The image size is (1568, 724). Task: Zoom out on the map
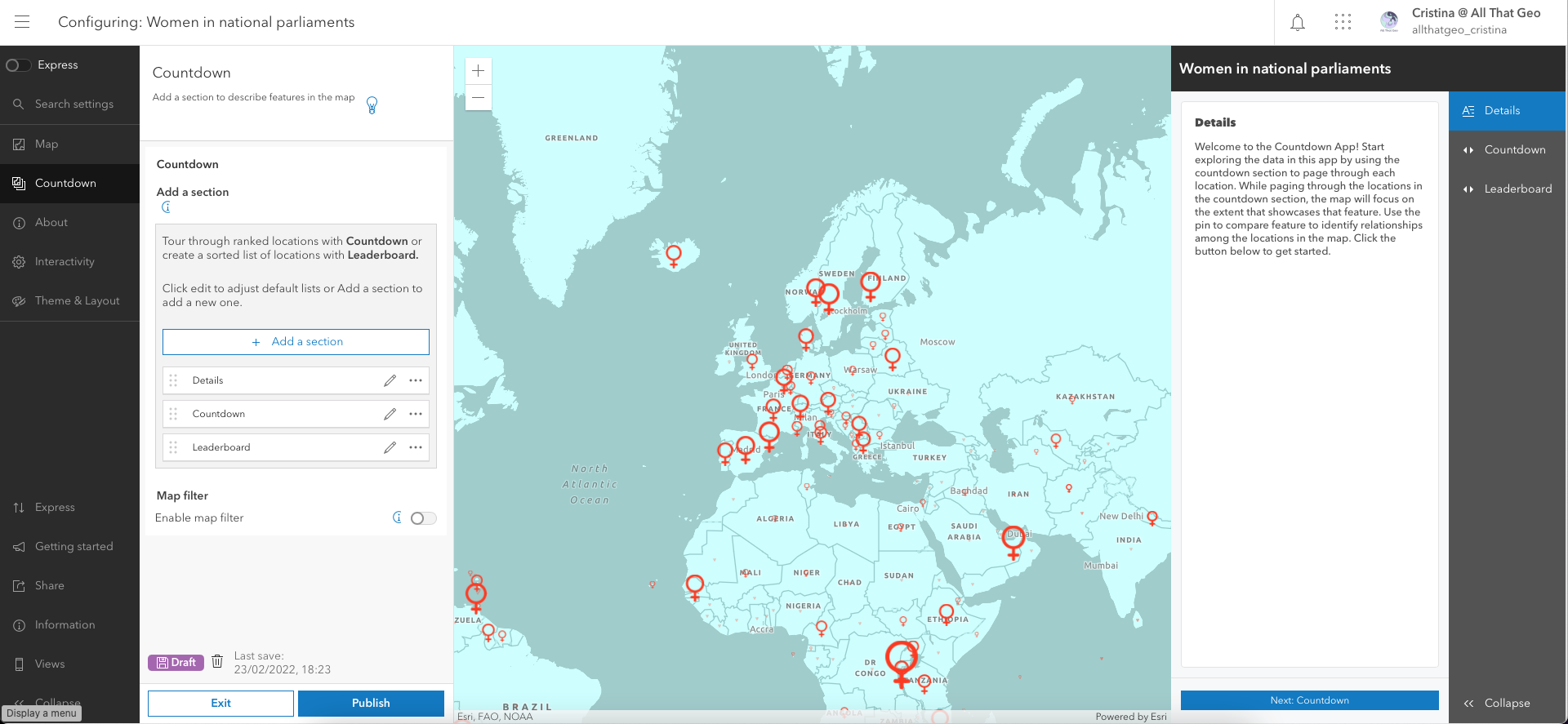(479, 98)
